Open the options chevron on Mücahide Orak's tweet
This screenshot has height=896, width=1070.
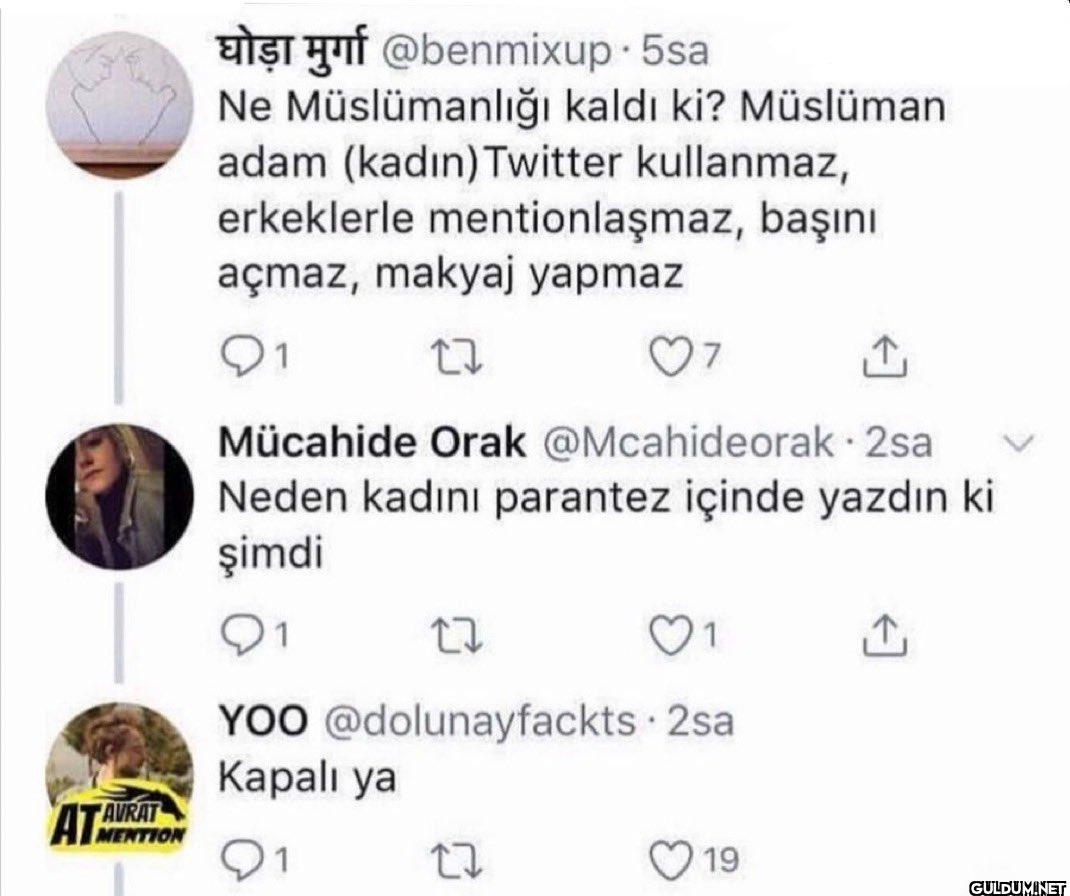tap(1021, 442)
